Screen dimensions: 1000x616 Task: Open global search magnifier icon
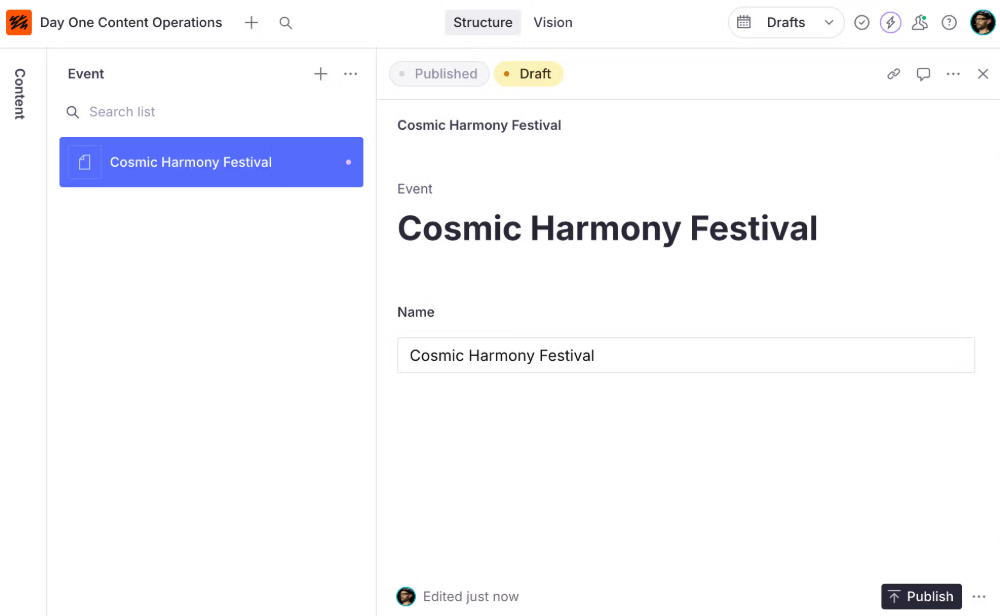[286, 23]
